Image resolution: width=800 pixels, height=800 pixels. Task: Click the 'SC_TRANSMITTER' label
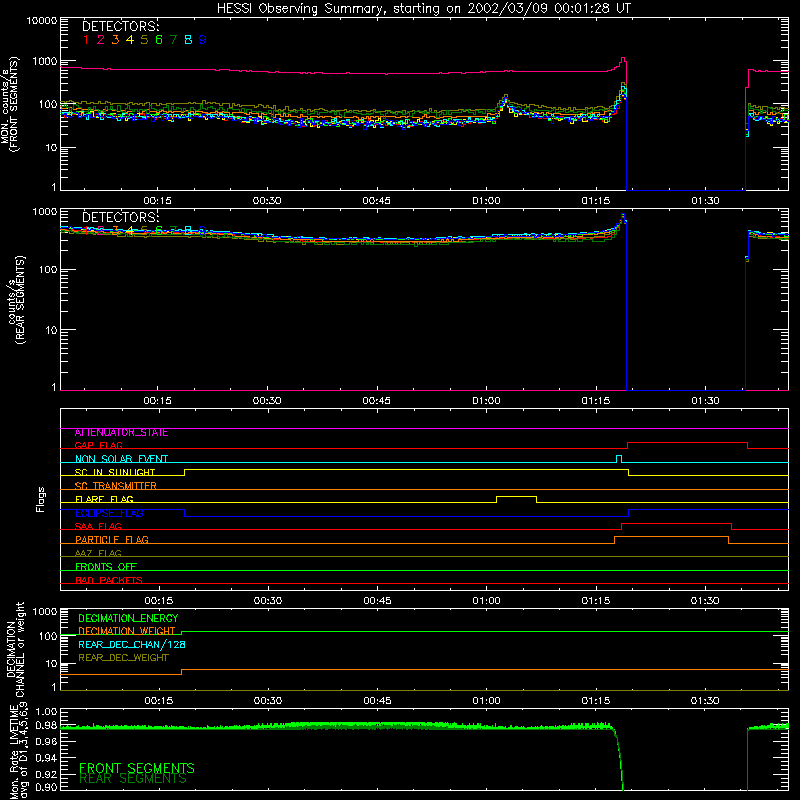point(115,486)
